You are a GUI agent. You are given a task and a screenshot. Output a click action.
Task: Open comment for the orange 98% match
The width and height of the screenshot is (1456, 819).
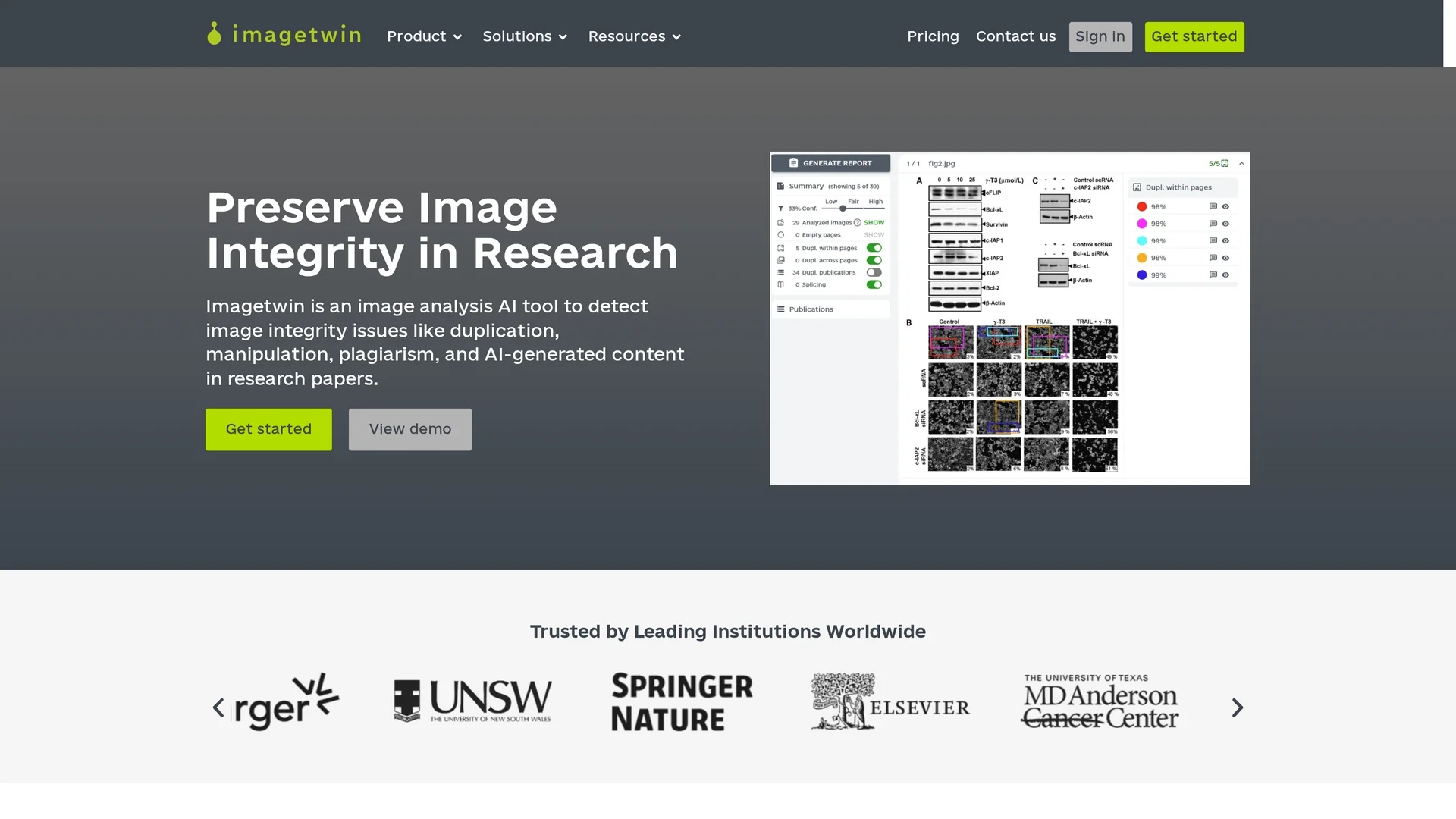pyautogui.click(x=1213, y=258)
